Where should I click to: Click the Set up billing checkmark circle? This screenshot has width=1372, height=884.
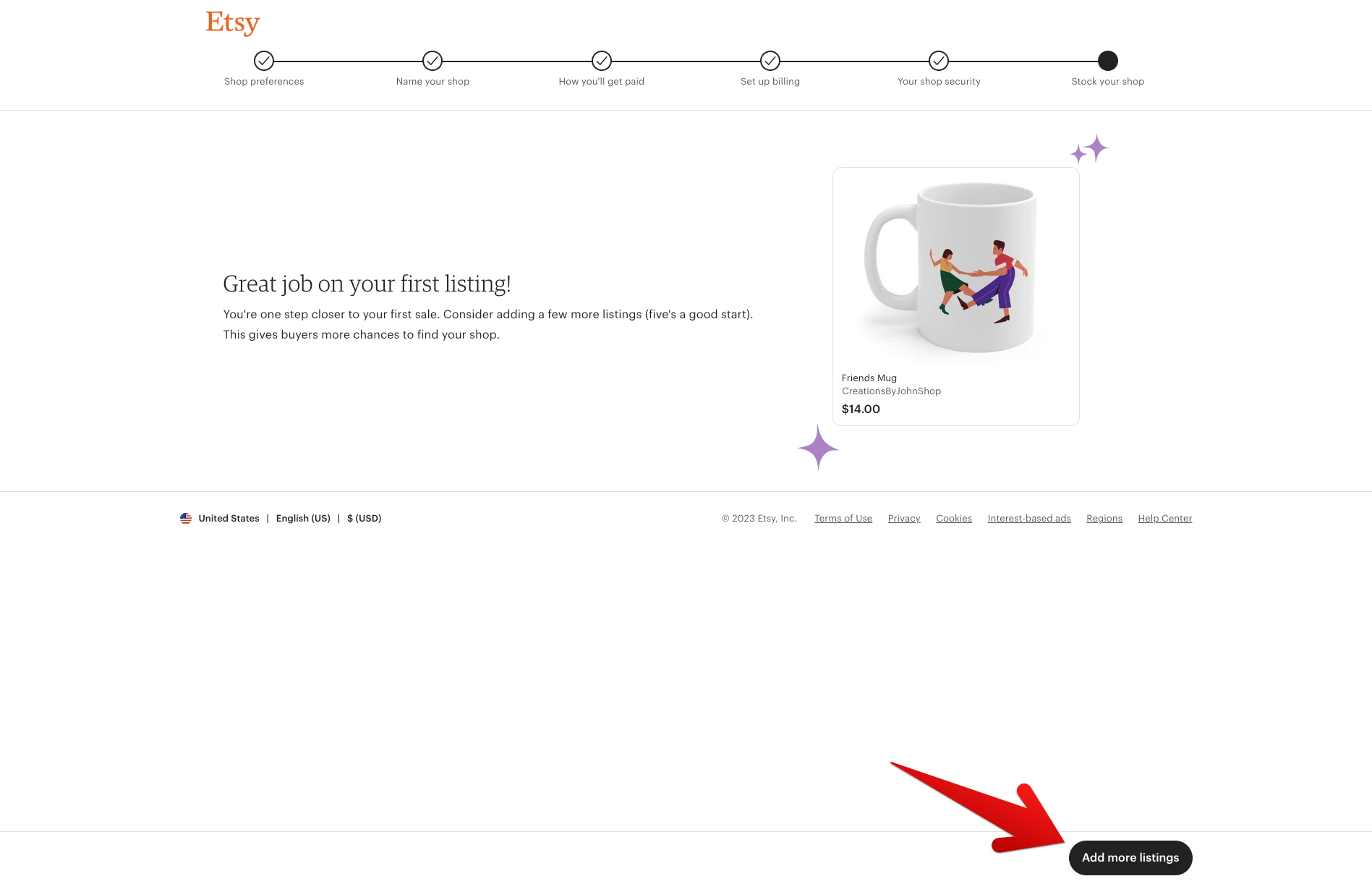click(770, 61)
